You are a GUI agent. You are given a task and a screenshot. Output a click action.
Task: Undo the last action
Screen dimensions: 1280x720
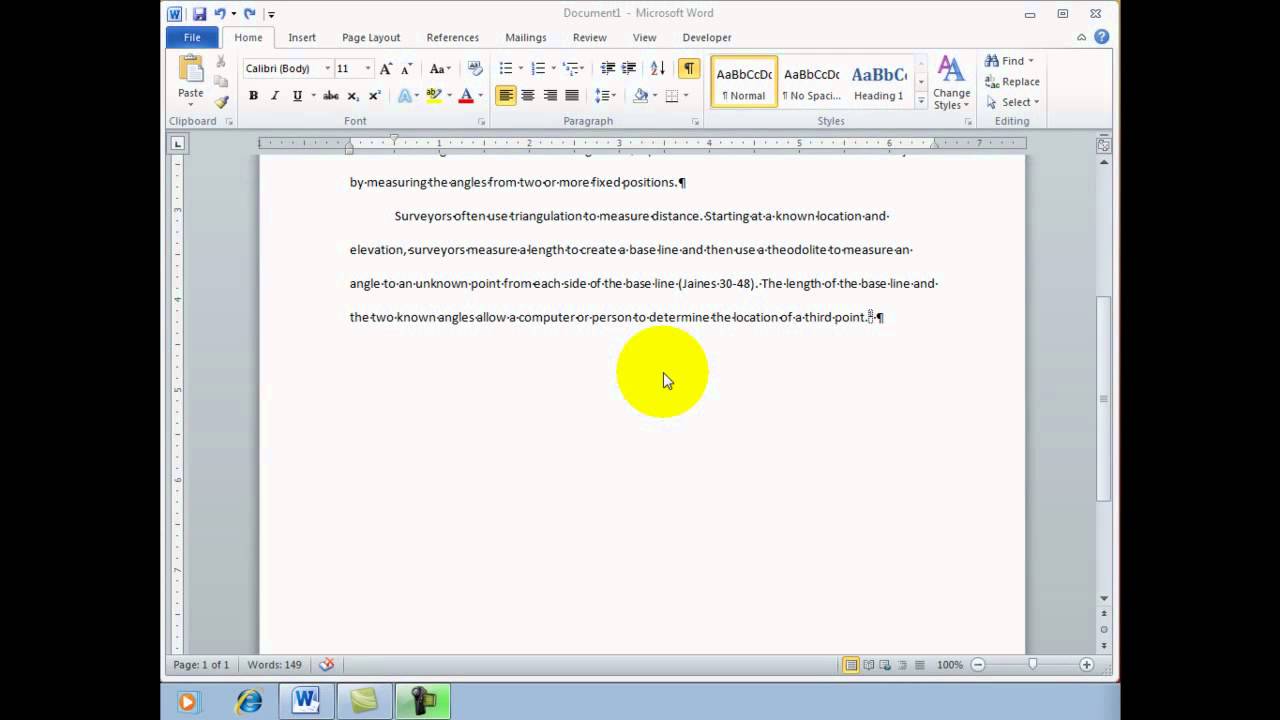point(219,14)
